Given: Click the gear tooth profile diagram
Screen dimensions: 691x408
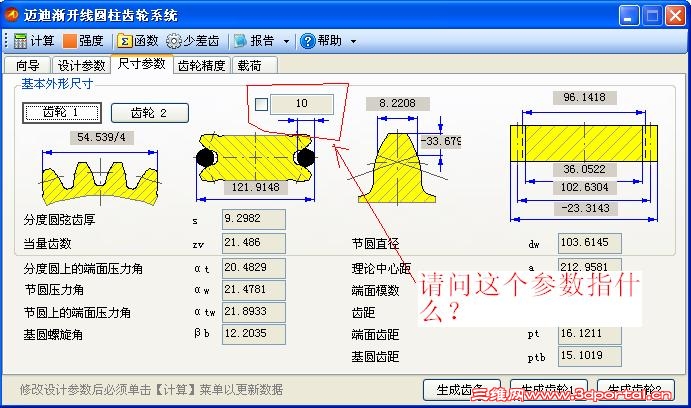Looking at the screenshot, I should [100, 183].
